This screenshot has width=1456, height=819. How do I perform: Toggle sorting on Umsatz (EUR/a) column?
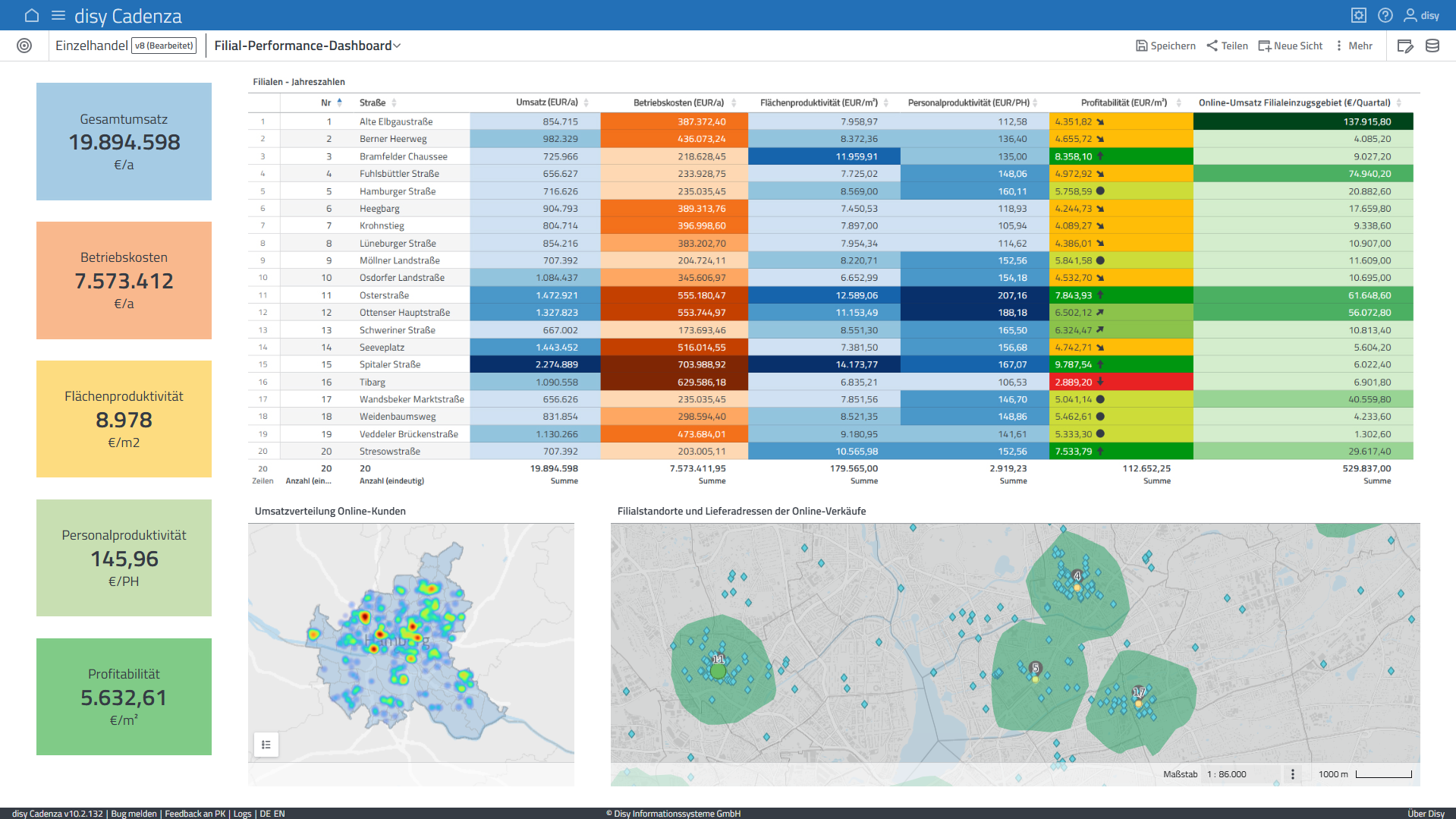point(586,102)
